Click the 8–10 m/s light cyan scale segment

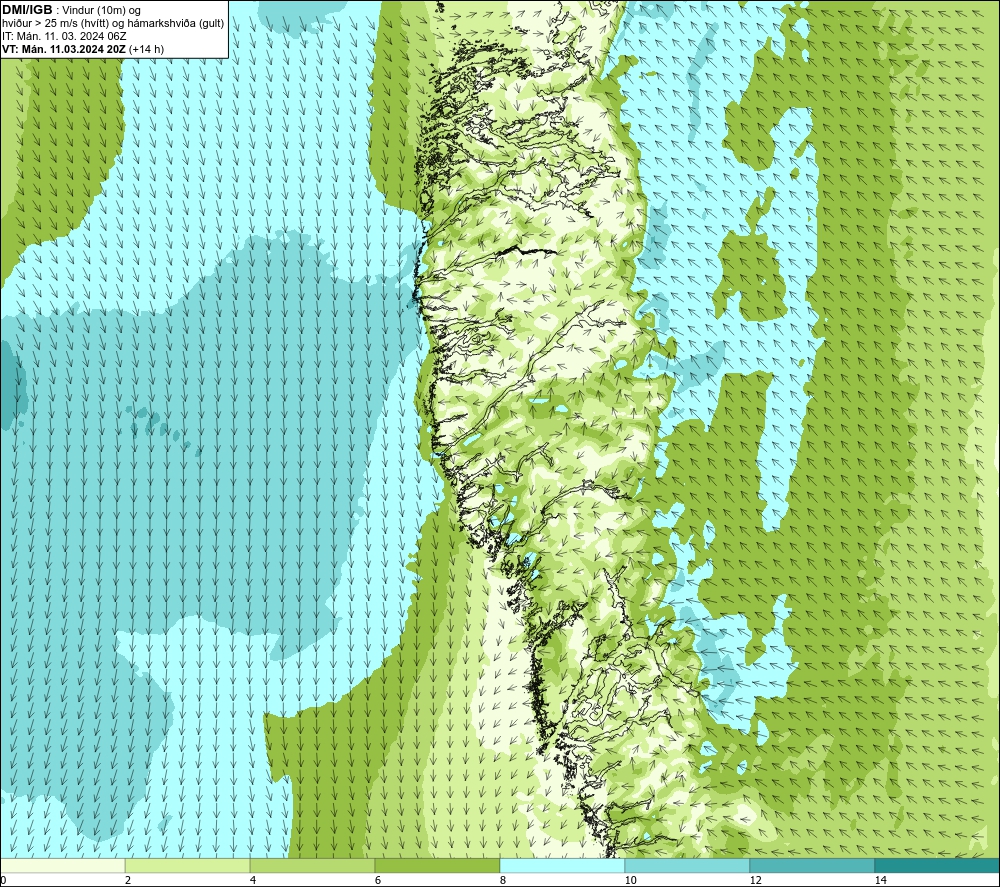[x=562, y=865]
